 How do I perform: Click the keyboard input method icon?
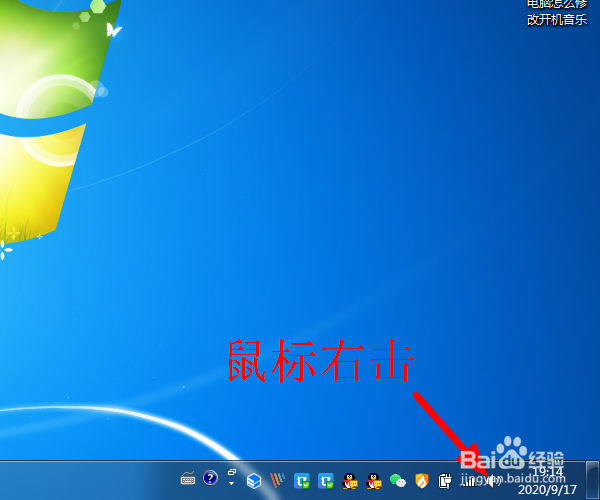[188, 478]
